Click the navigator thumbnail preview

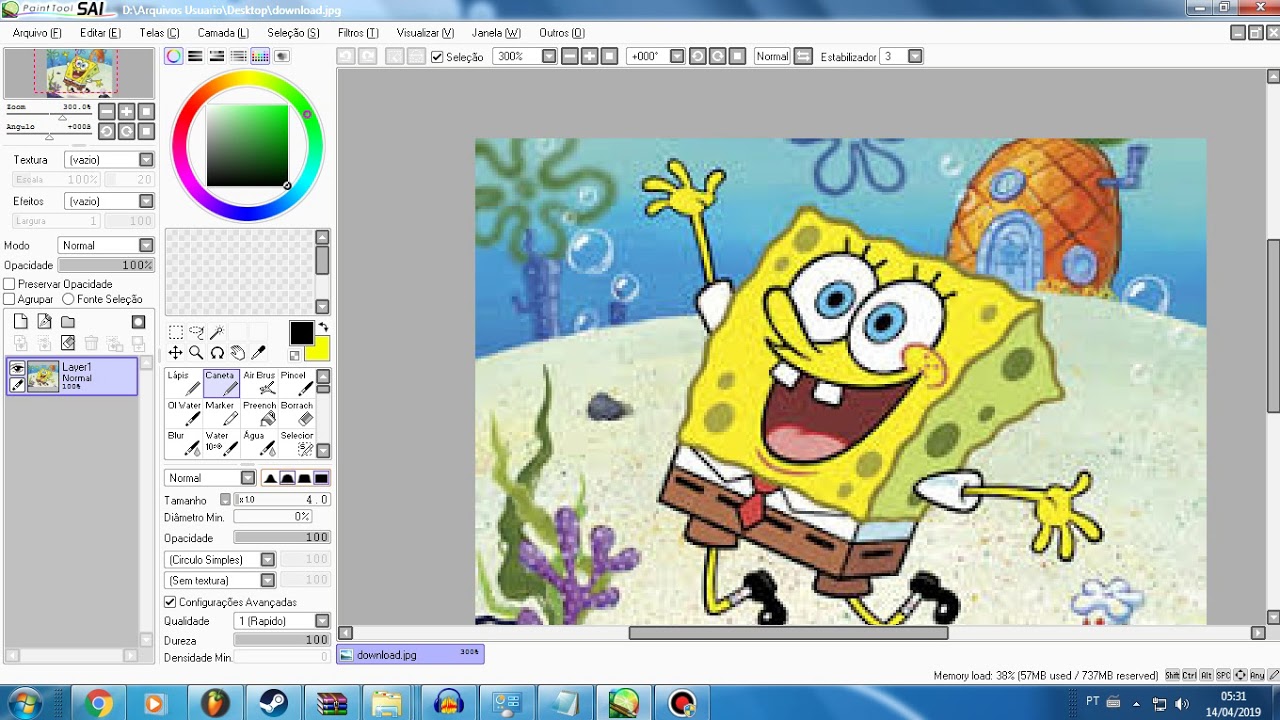79,73
